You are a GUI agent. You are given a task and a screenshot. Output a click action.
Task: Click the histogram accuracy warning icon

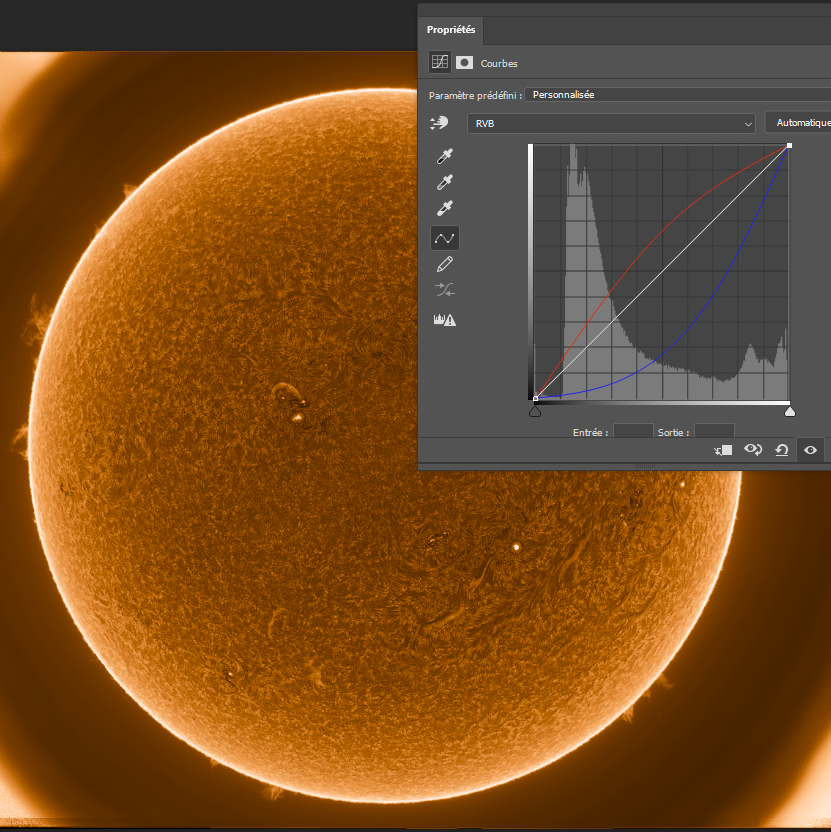click(x=443, y=320)
